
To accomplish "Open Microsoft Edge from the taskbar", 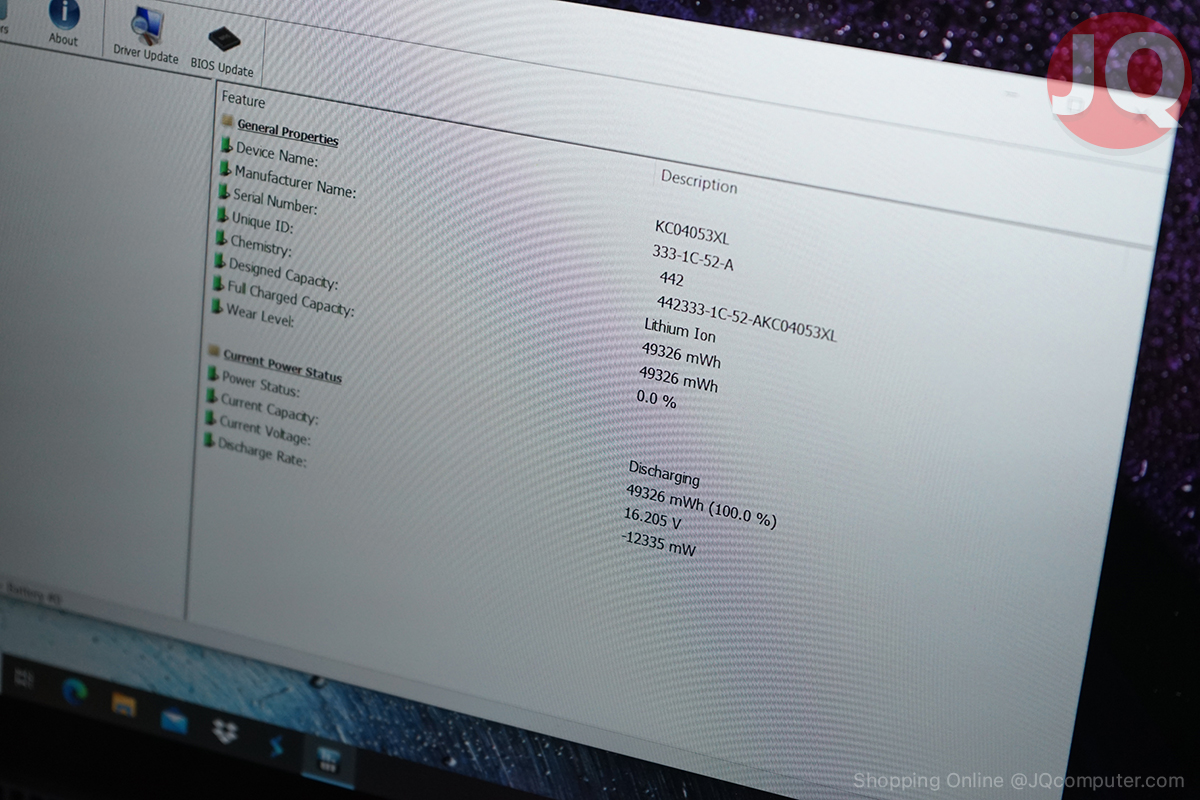I will (x=74, y=691).
